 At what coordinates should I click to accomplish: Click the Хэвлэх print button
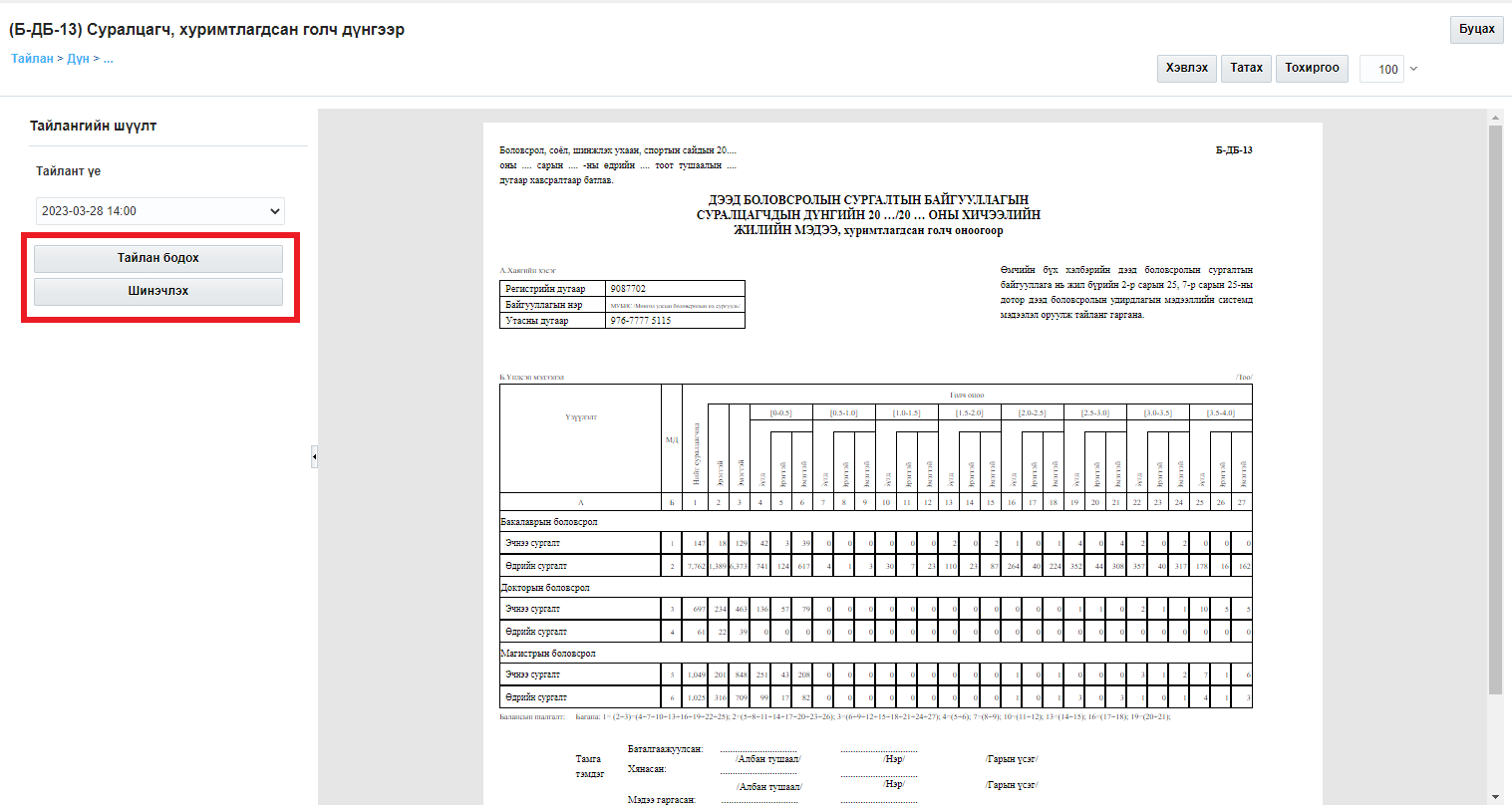[x=1186, y=68]
